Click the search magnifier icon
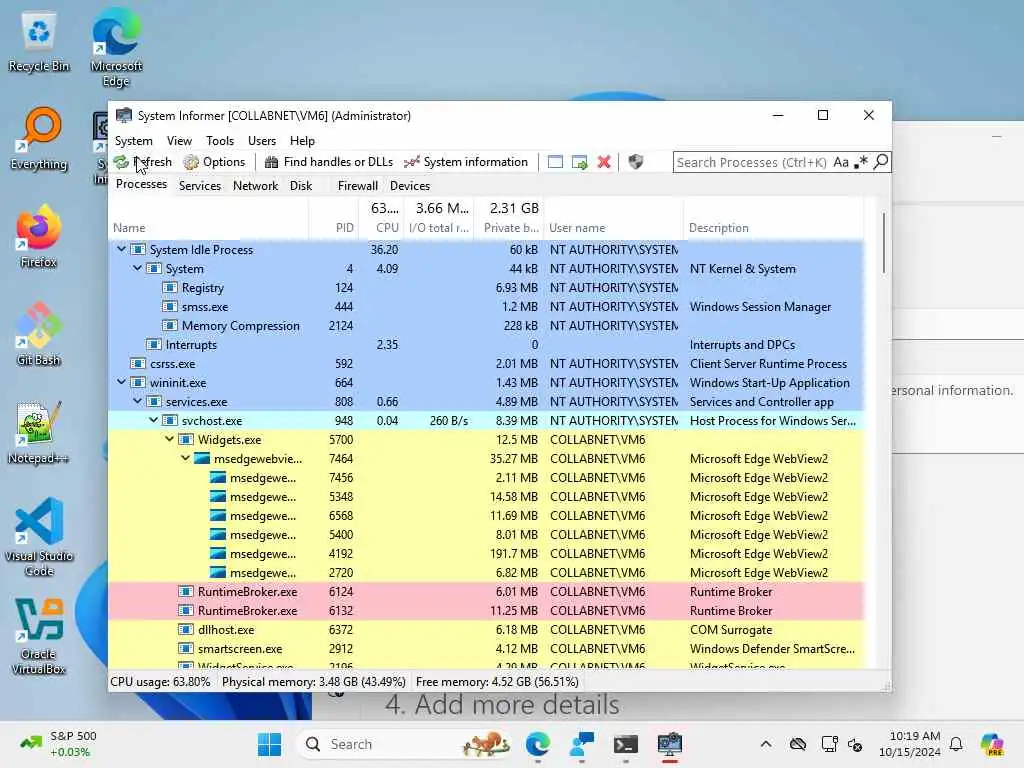Viewport: 1024px width, 768px height. coord(881,162)
